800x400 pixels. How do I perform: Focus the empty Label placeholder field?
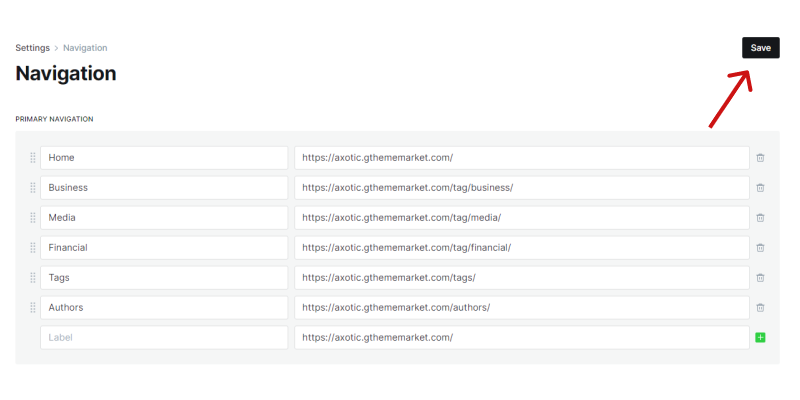164,338
